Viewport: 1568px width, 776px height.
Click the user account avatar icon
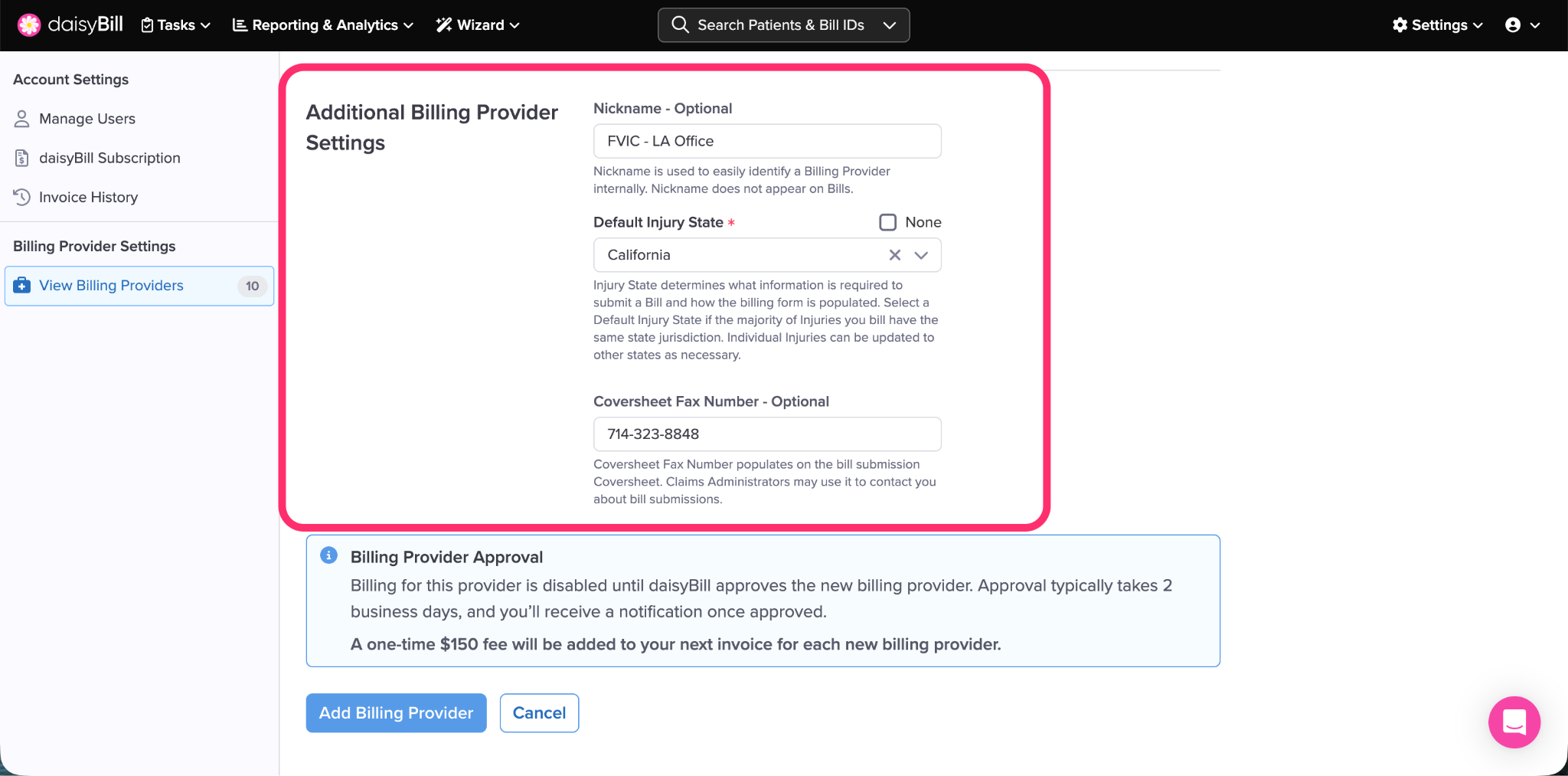[1513, 25]
